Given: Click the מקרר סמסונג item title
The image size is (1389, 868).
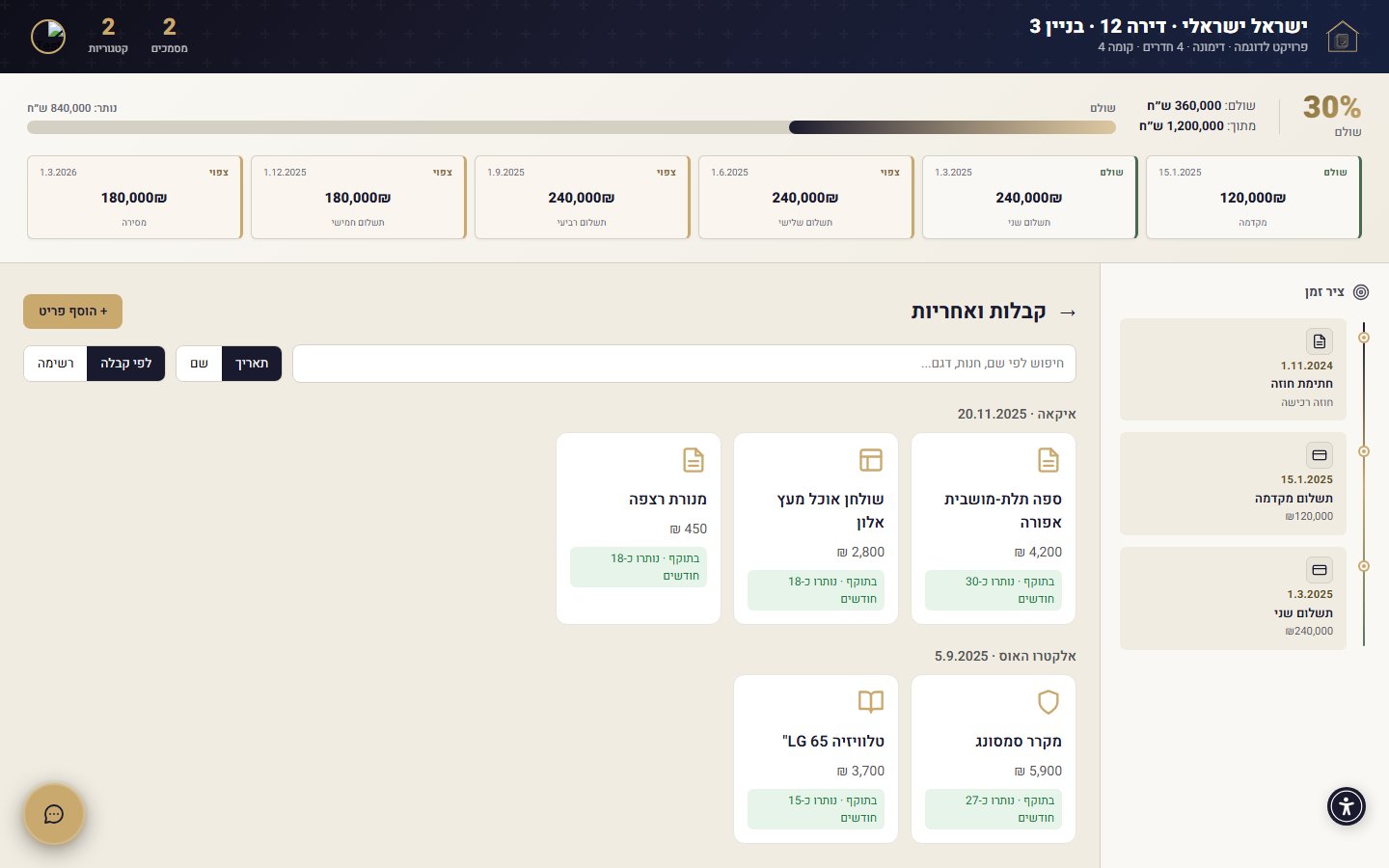Looking at the screenshot, I should pos(1018,742).
